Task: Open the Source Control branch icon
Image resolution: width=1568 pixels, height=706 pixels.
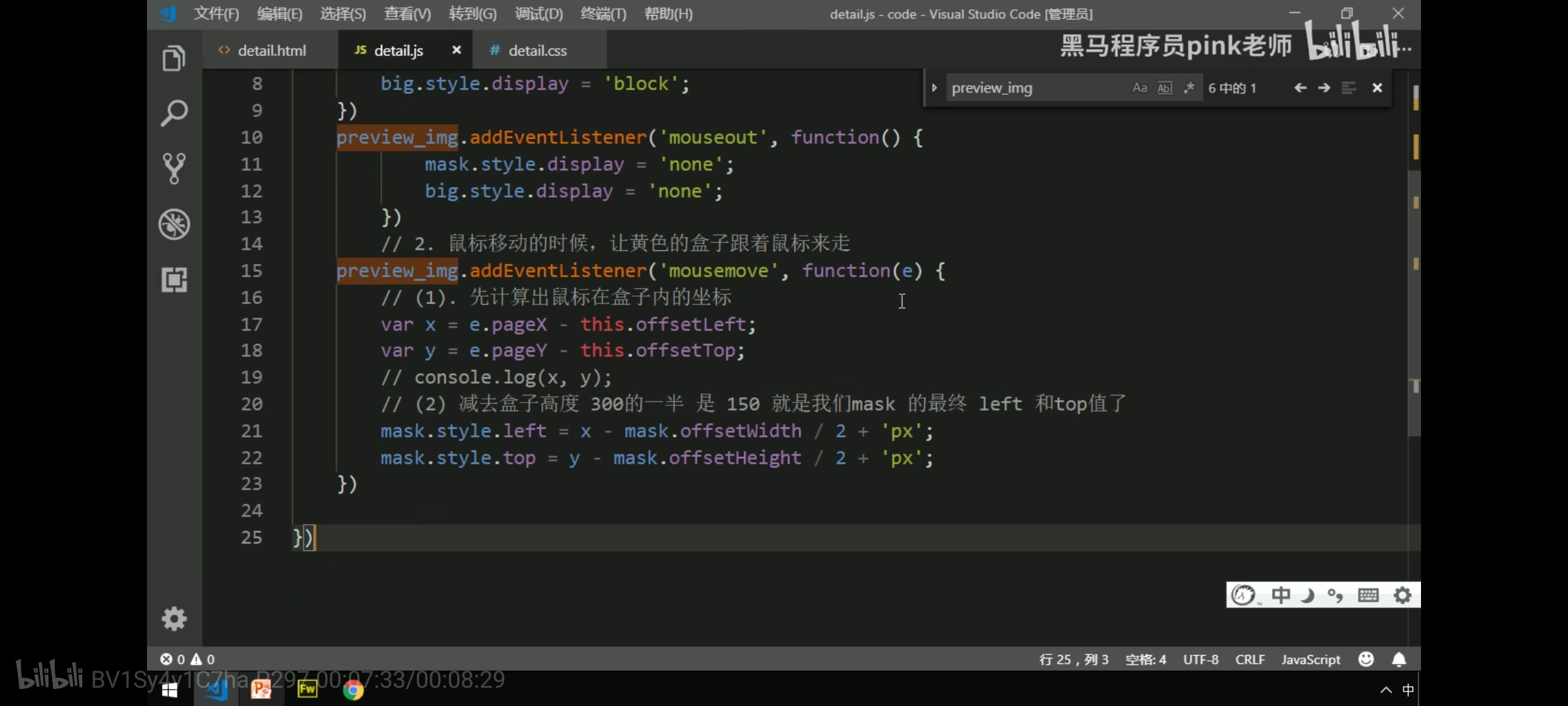Action: pyautogui.click(x=174, y=168)
